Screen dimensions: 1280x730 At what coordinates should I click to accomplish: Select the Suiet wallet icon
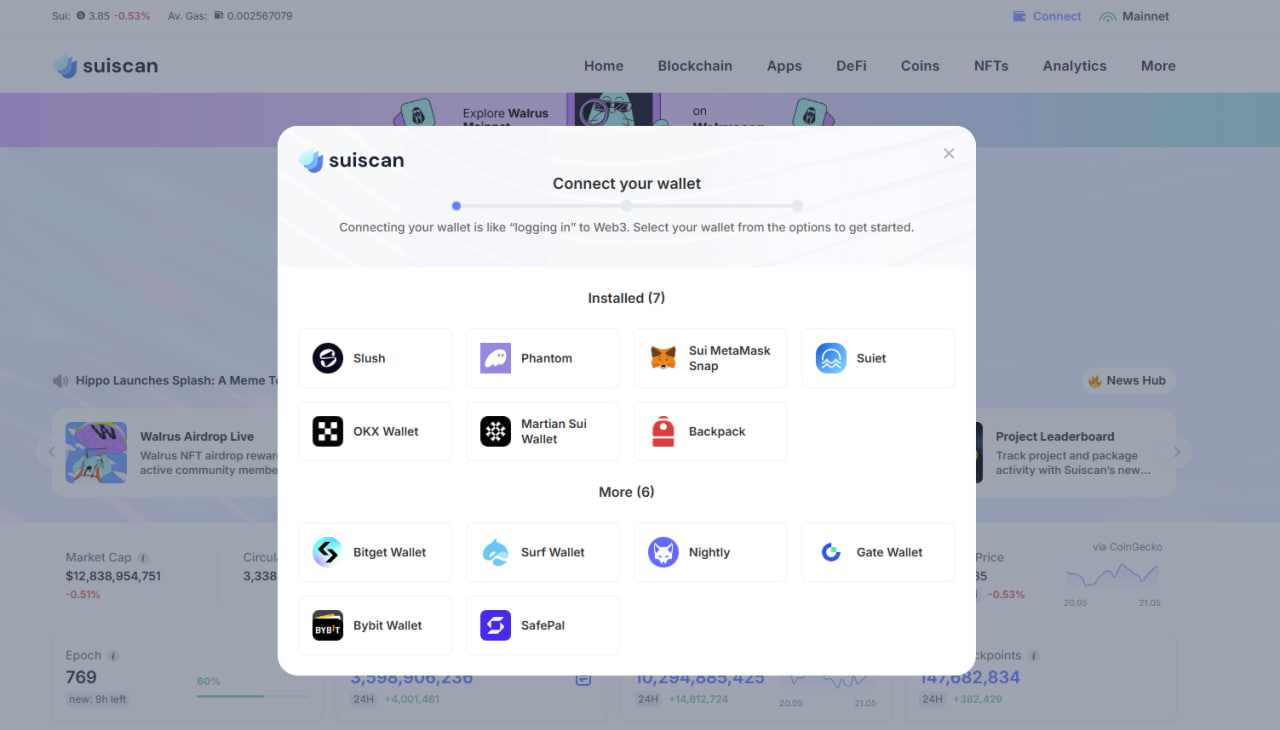click(831, 358)
